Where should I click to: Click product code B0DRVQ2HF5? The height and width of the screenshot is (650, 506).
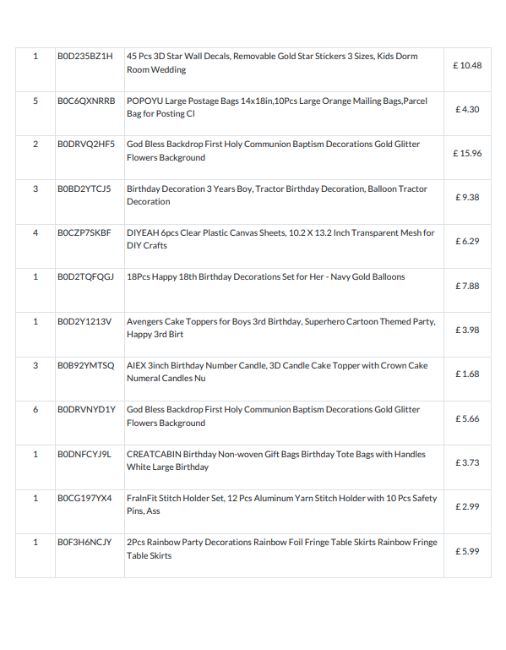click(x=86, y=144)
